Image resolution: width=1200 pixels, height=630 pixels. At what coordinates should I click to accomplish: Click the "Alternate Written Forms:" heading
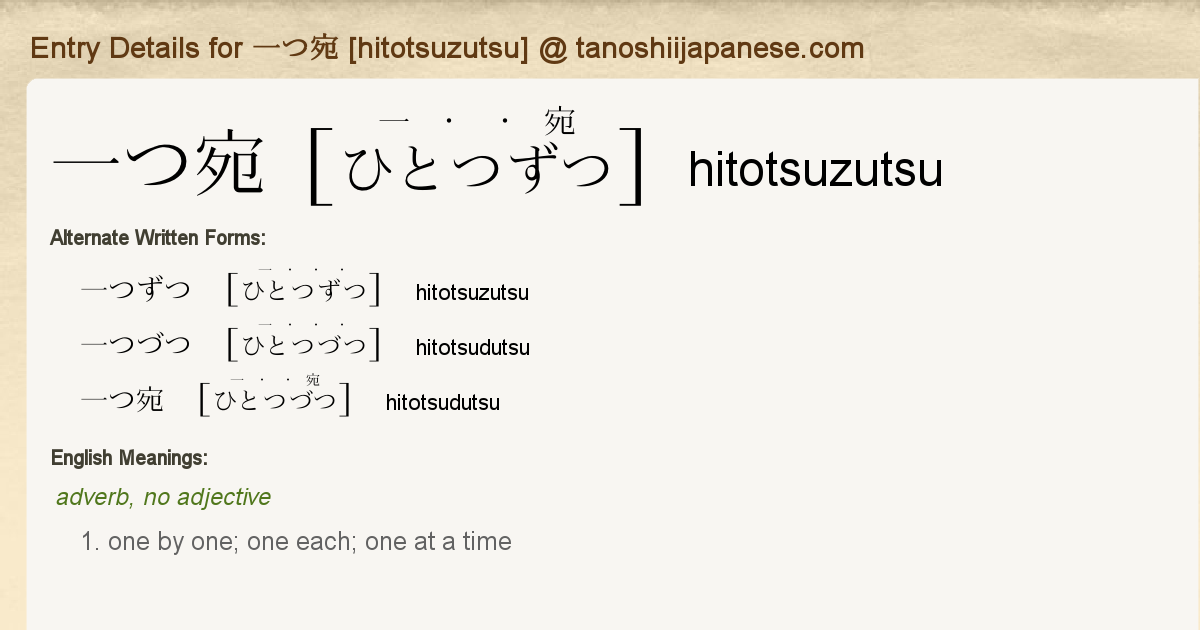click(157, 238)
